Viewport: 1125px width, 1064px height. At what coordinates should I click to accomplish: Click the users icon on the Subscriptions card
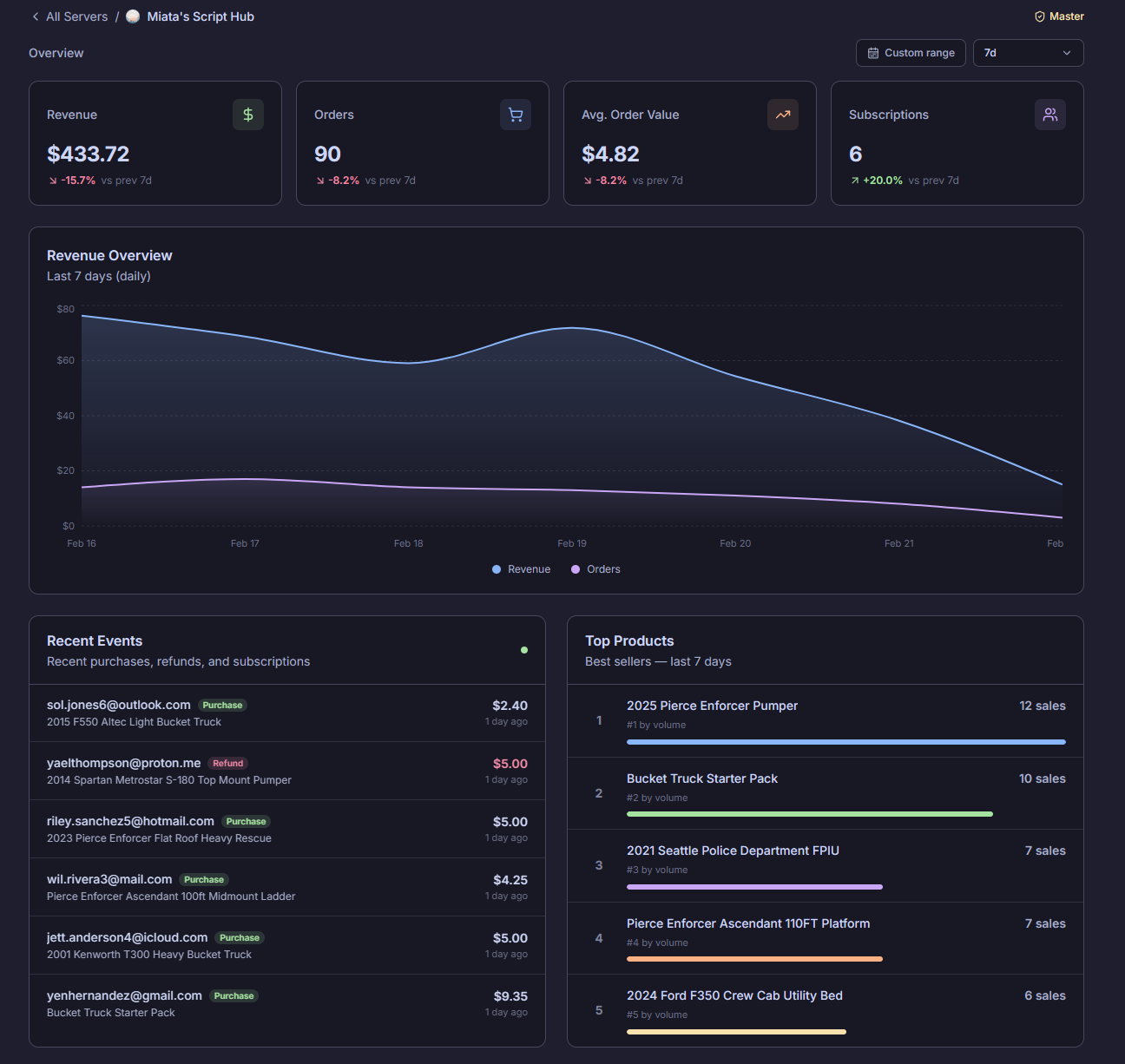(1050, 114)
